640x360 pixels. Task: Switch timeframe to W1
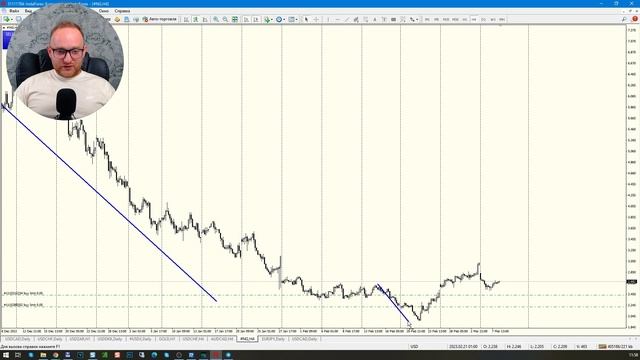click(x=493, y=19)
